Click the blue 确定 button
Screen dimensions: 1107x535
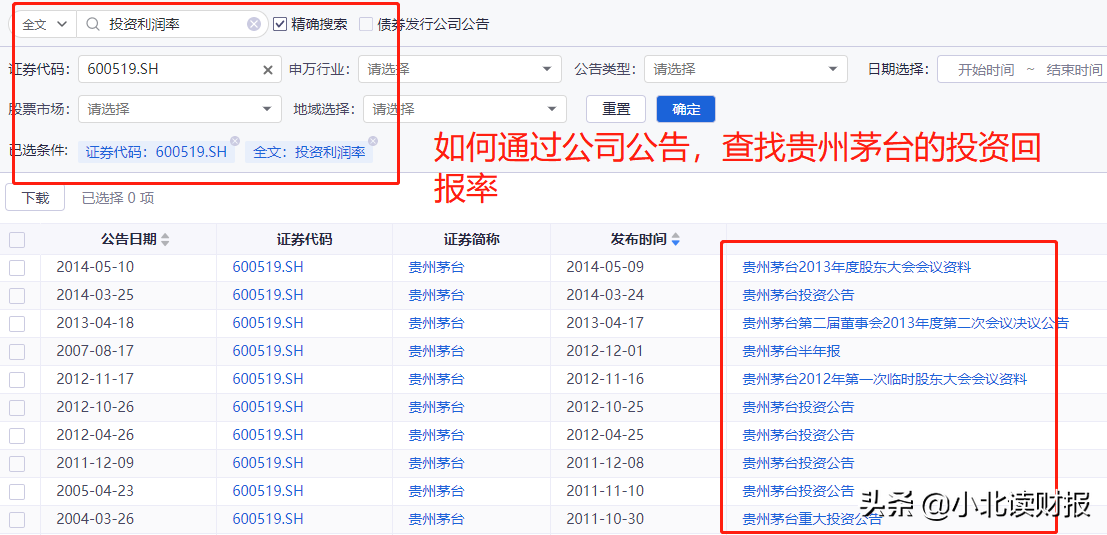(686, 109)
